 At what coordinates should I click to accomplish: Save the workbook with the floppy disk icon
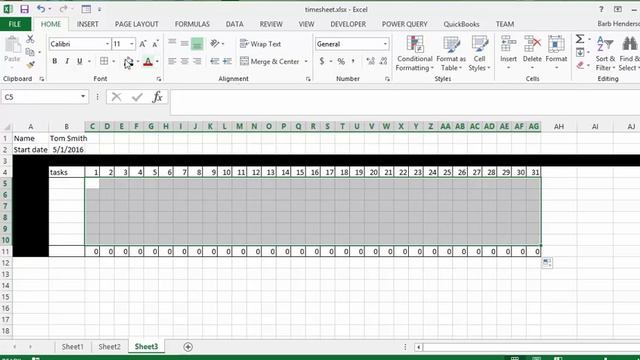click(x=24, y=9)
